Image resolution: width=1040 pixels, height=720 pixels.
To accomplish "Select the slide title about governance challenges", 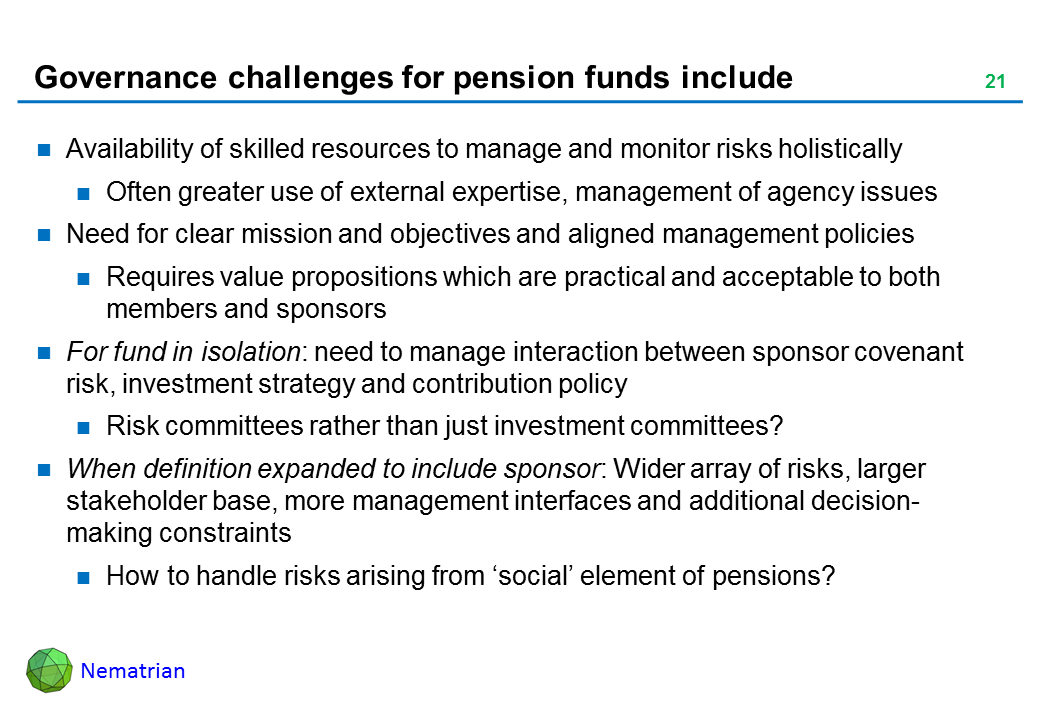I will pos(413,78).
